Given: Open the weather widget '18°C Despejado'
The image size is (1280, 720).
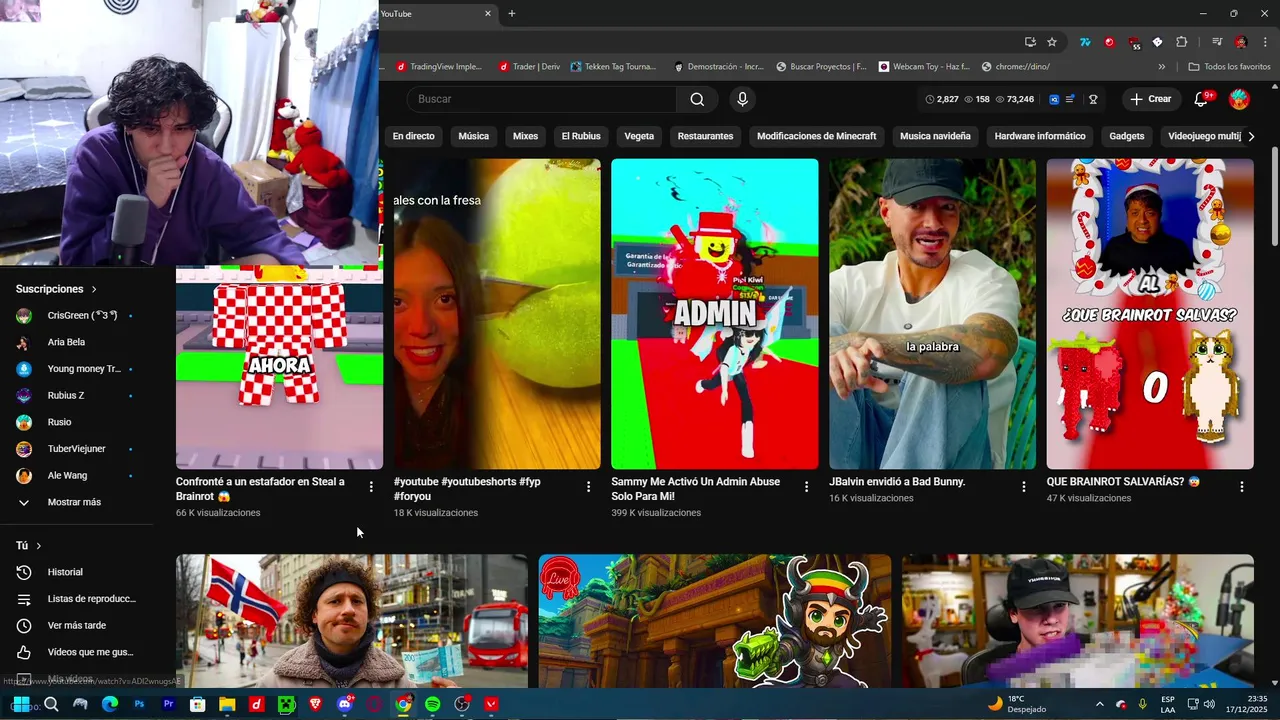Looking at the screenshot, I should (1017, 704).
